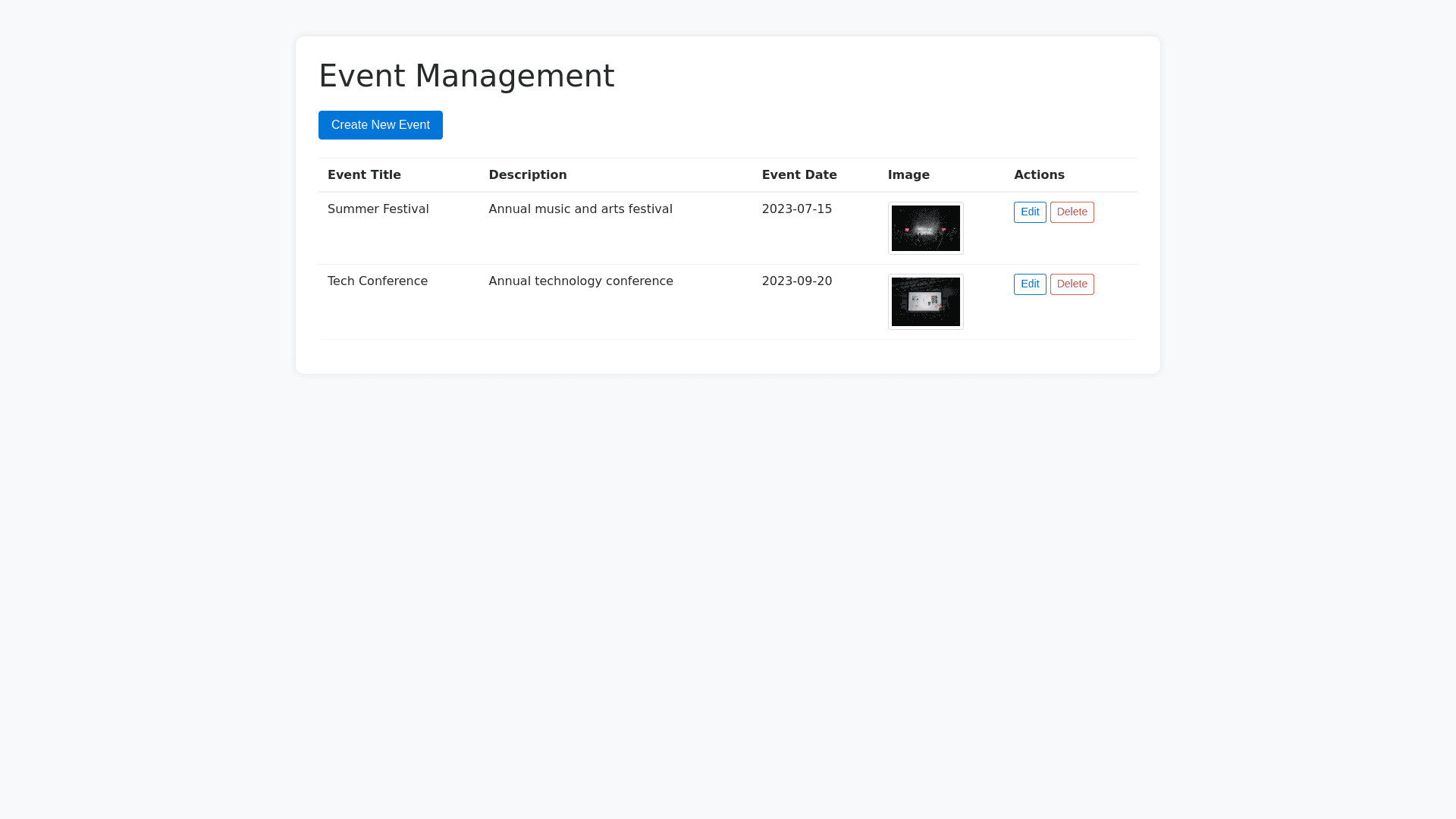Screen dimensions: 1456x819
Task: Click the Actions column header
Action: [1038, 175]
